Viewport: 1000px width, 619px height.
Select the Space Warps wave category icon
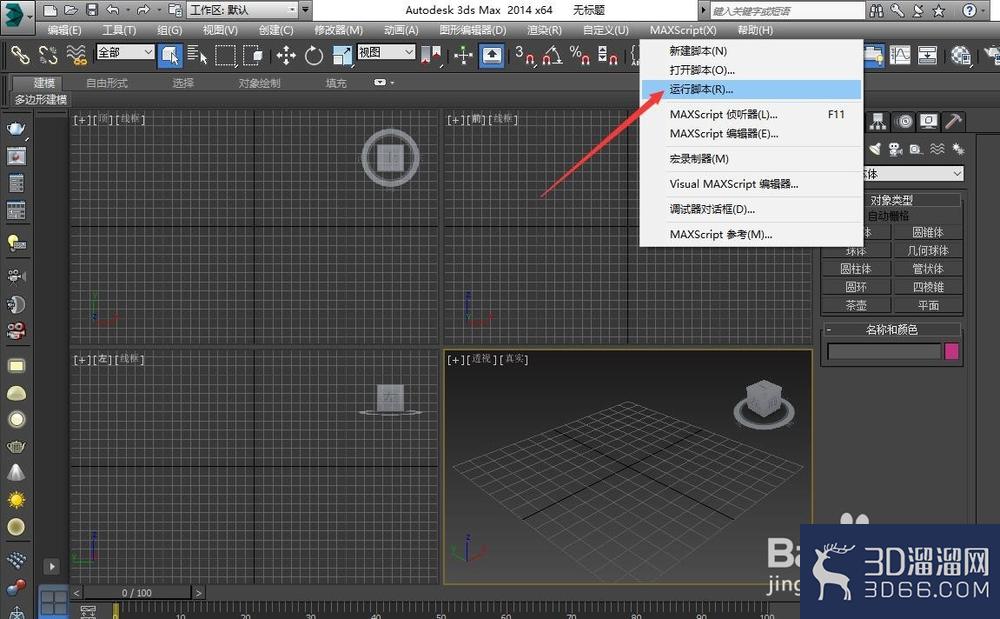[x=937, y=149]
